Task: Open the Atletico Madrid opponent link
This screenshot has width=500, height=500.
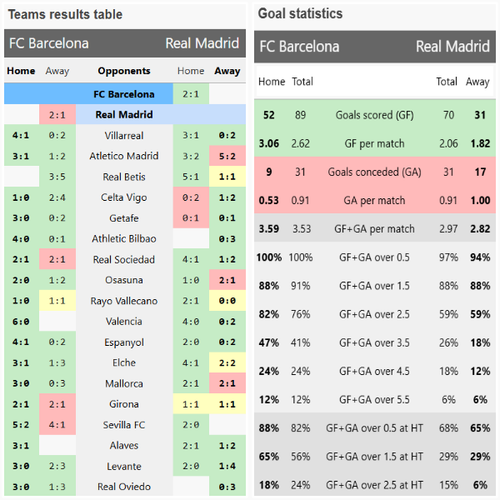Action: (124, 156)
